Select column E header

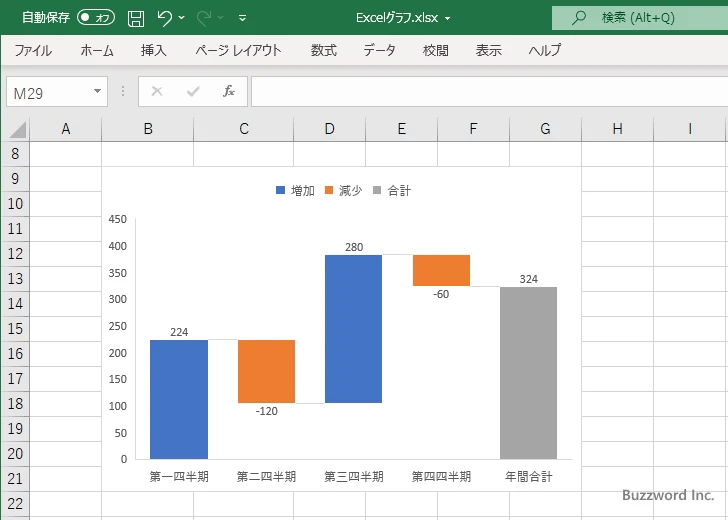(402, 129)
